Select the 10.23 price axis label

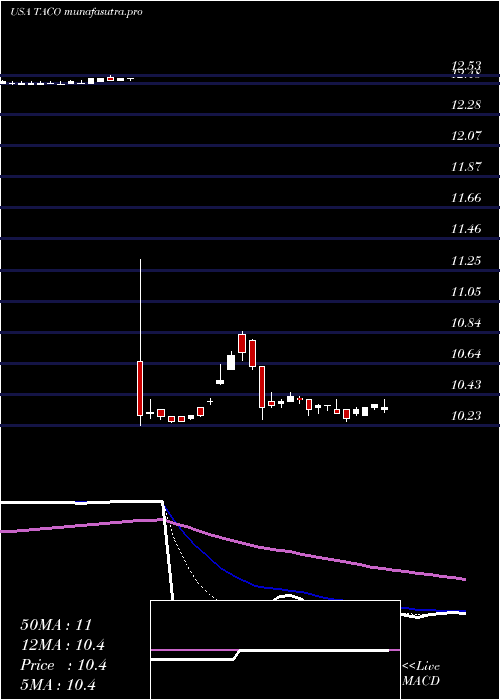[467, 416]
